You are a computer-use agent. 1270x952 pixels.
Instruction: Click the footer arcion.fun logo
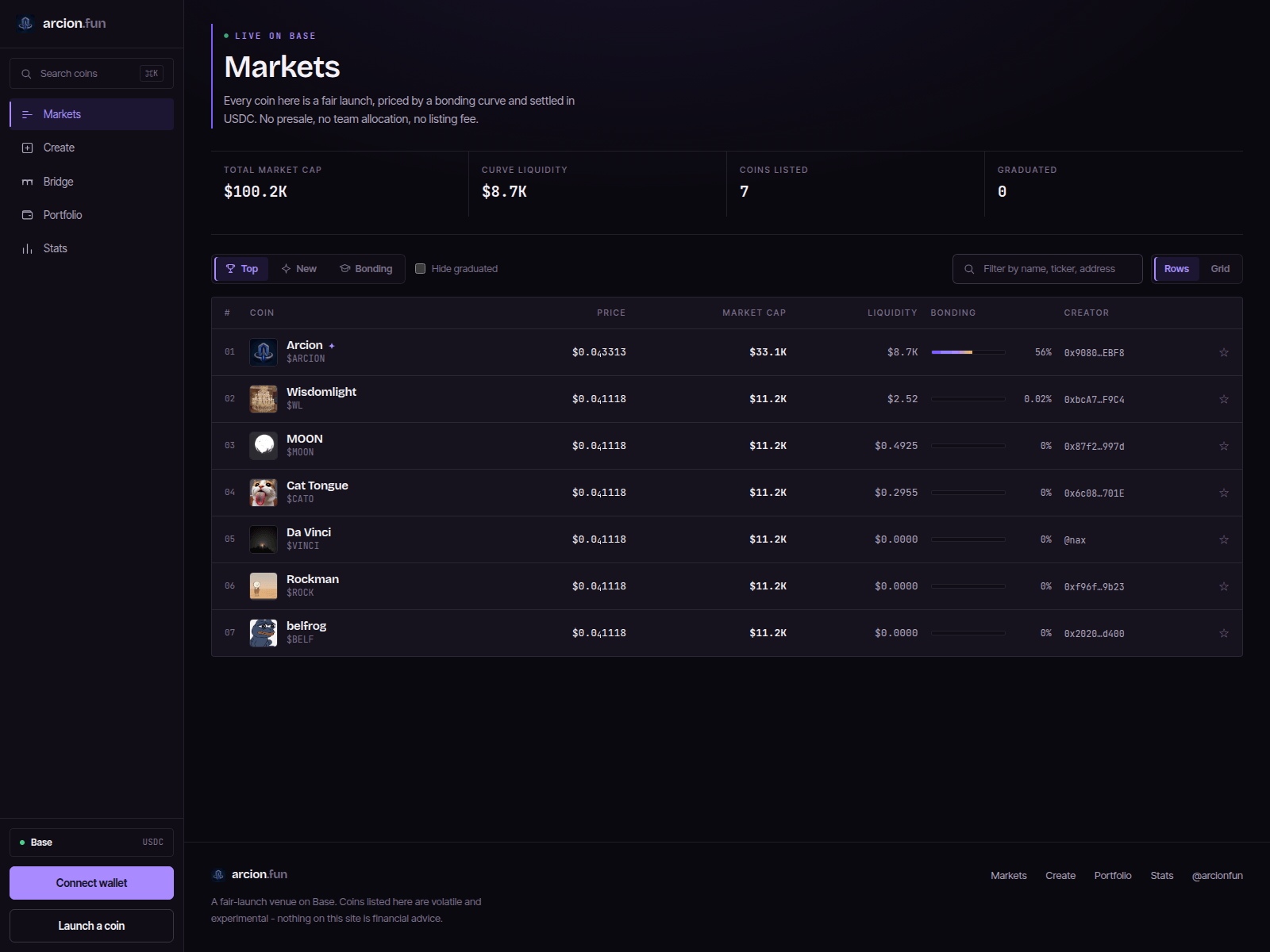tap(249, 874)
